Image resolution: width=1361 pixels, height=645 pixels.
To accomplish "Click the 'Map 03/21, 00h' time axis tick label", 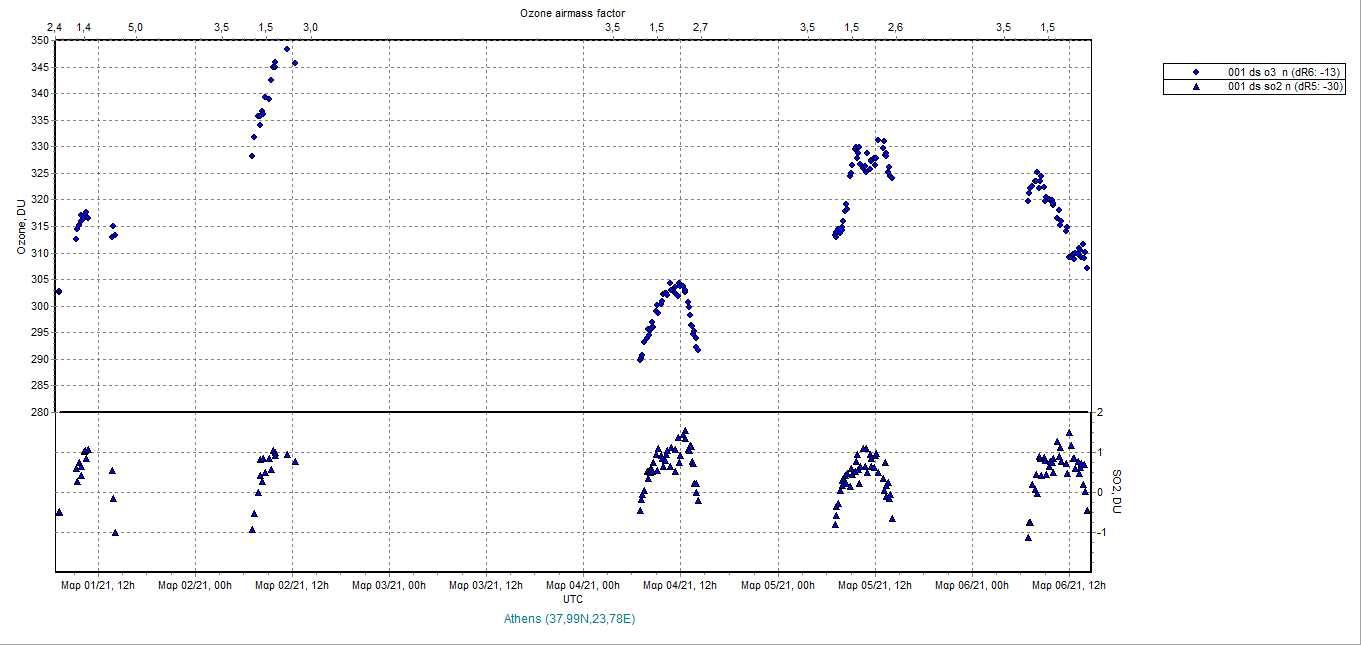I will 389,586.
